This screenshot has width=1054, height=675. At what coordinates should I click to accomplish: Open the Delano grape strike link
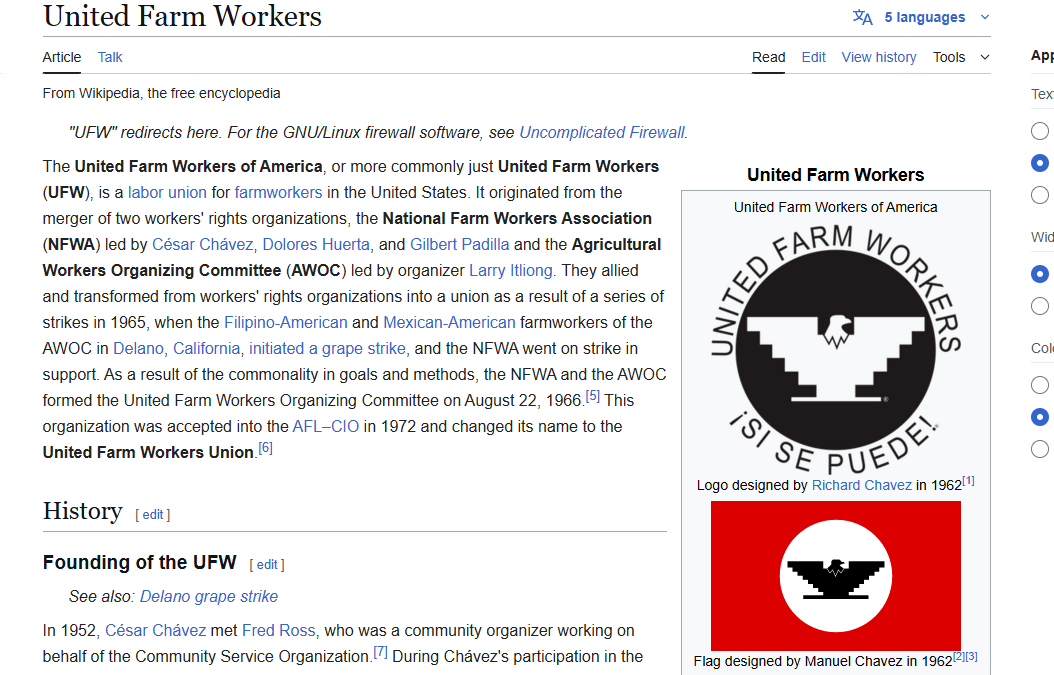click(208, 596)
